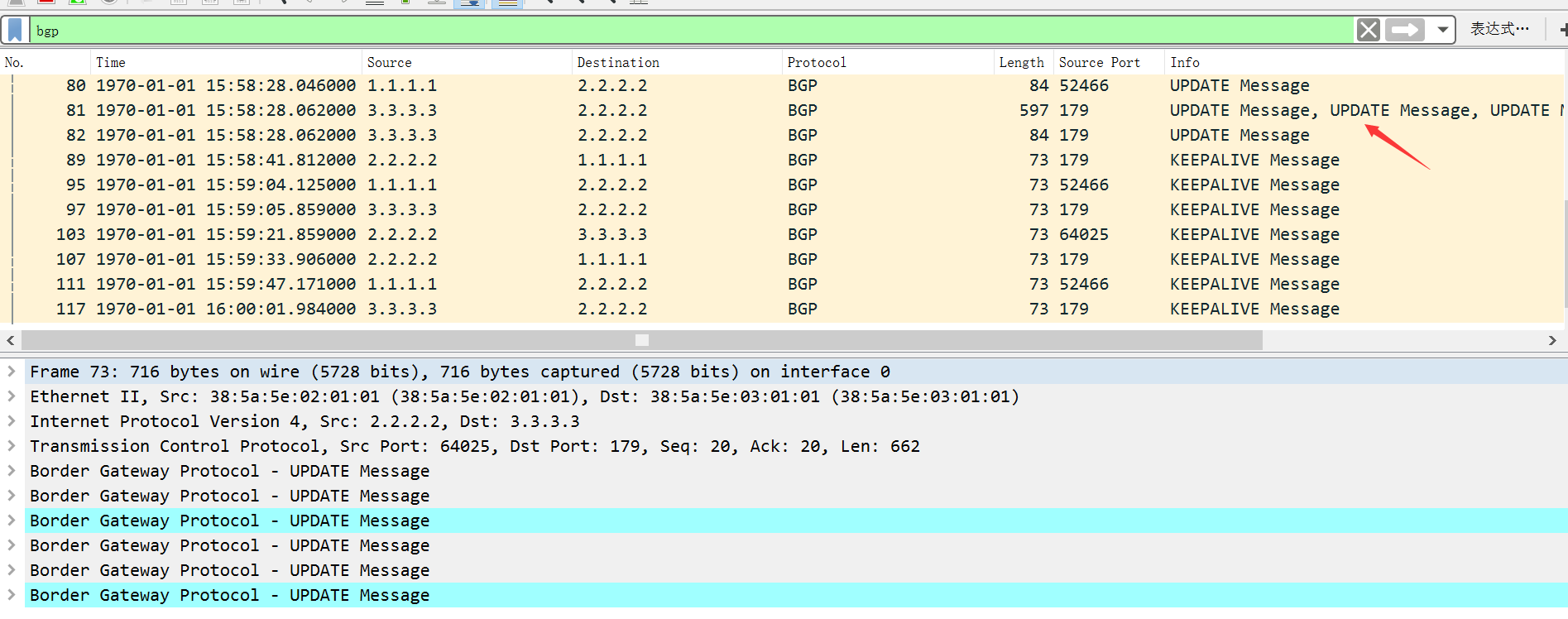The image size is (1568, 619).
Task: Expand the Transmission Control Protocol node
Action: tap(12, 446)
